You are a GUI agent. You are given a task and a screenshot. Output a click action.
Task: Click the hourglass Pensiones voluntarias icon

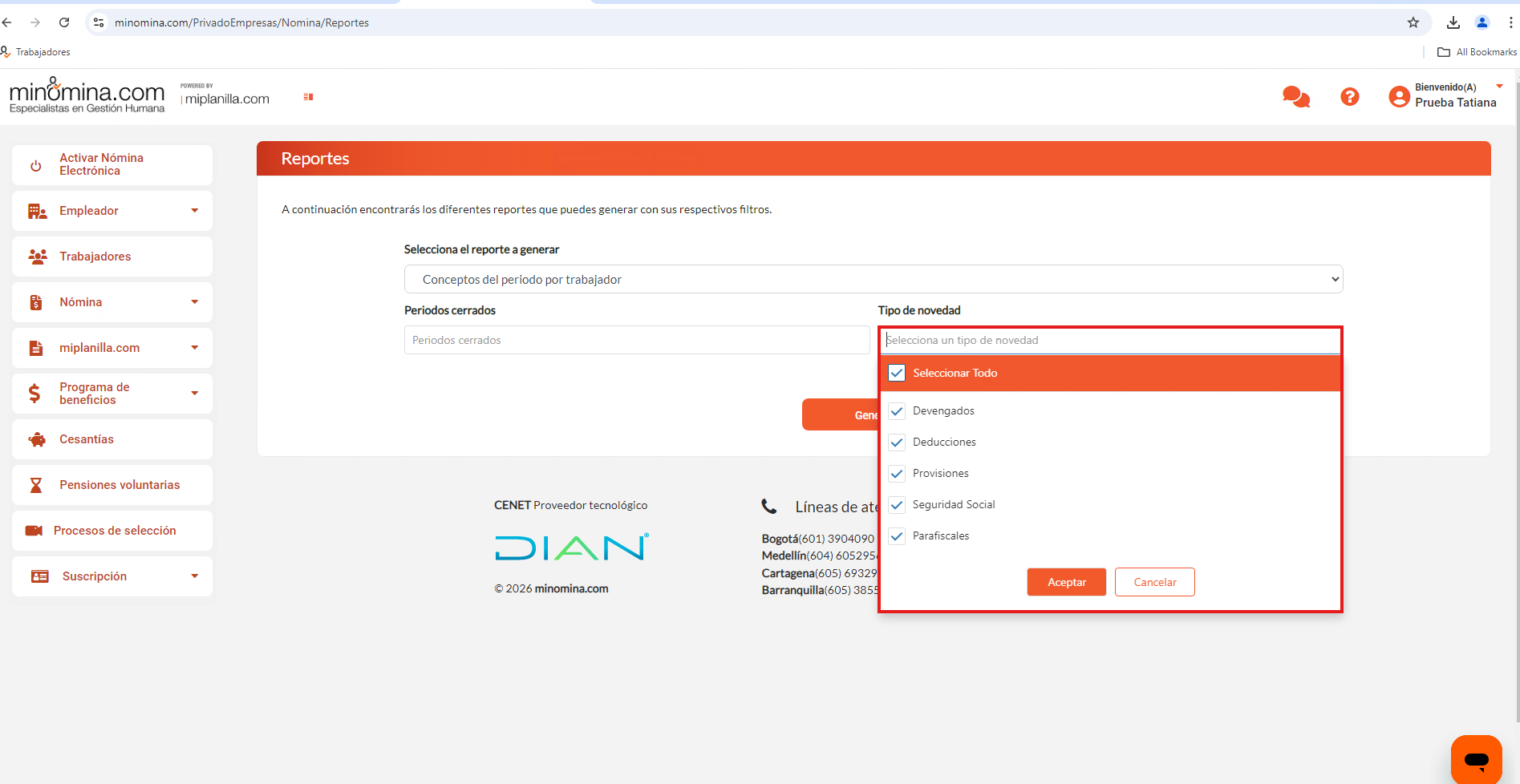[36, 485]
